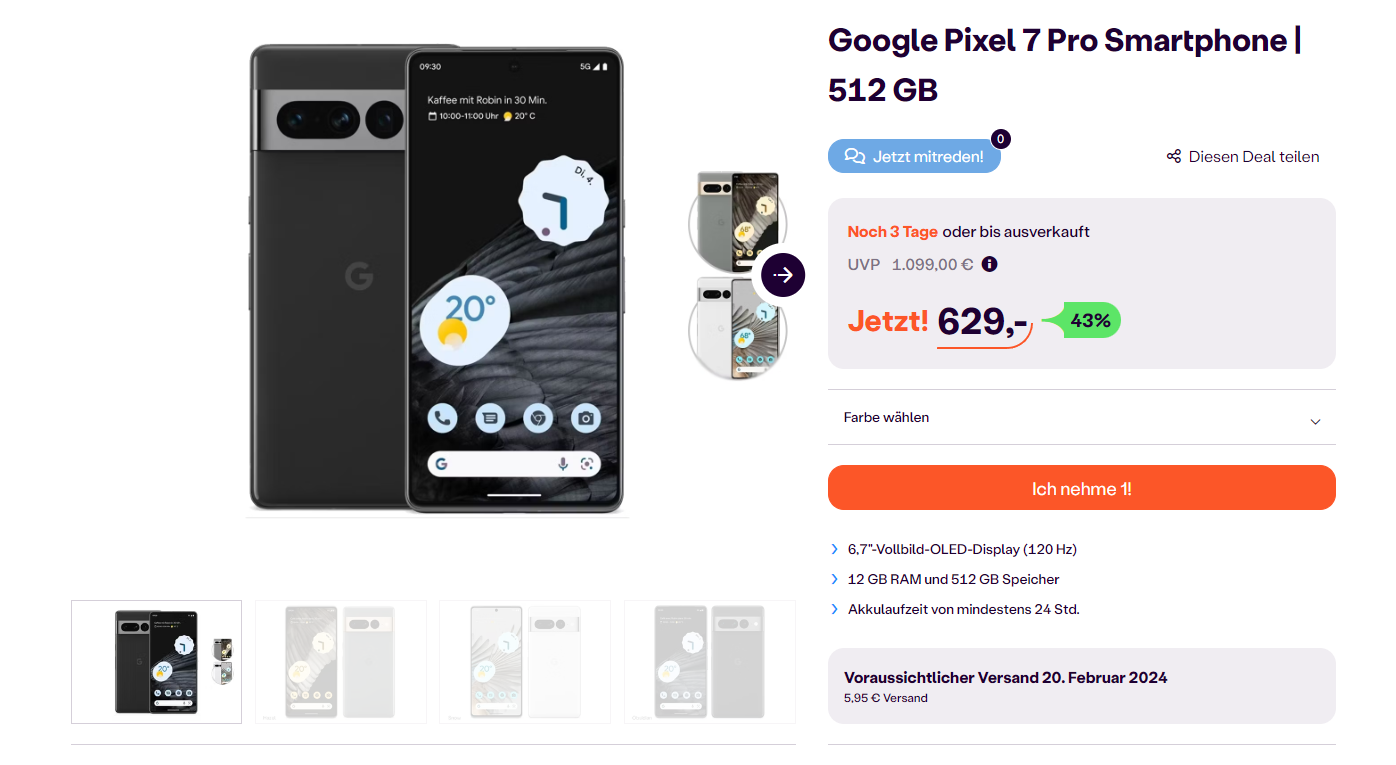Click the share icon beside Diesen Deal teilen
This screenshot has height=765, width=1396.
[1174, 156]
